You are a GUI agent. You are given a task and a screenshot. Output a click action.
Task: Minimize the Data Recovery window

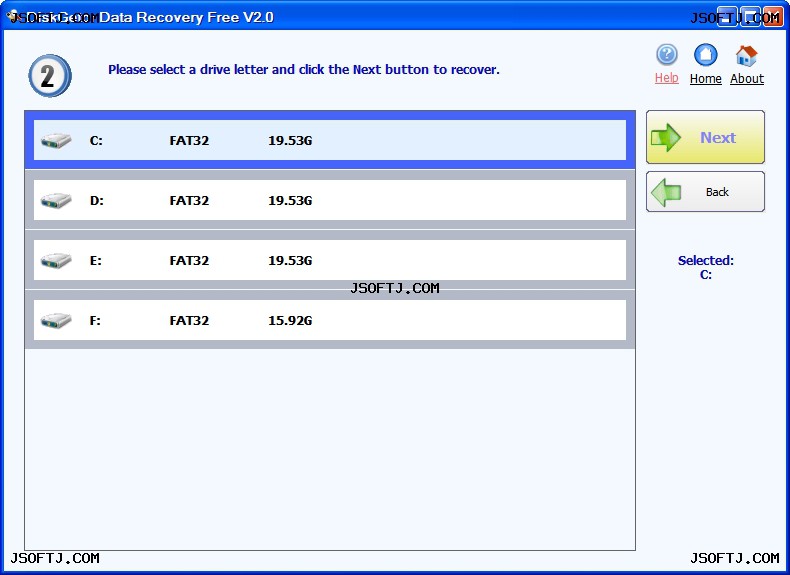click(x=726, y=17)
